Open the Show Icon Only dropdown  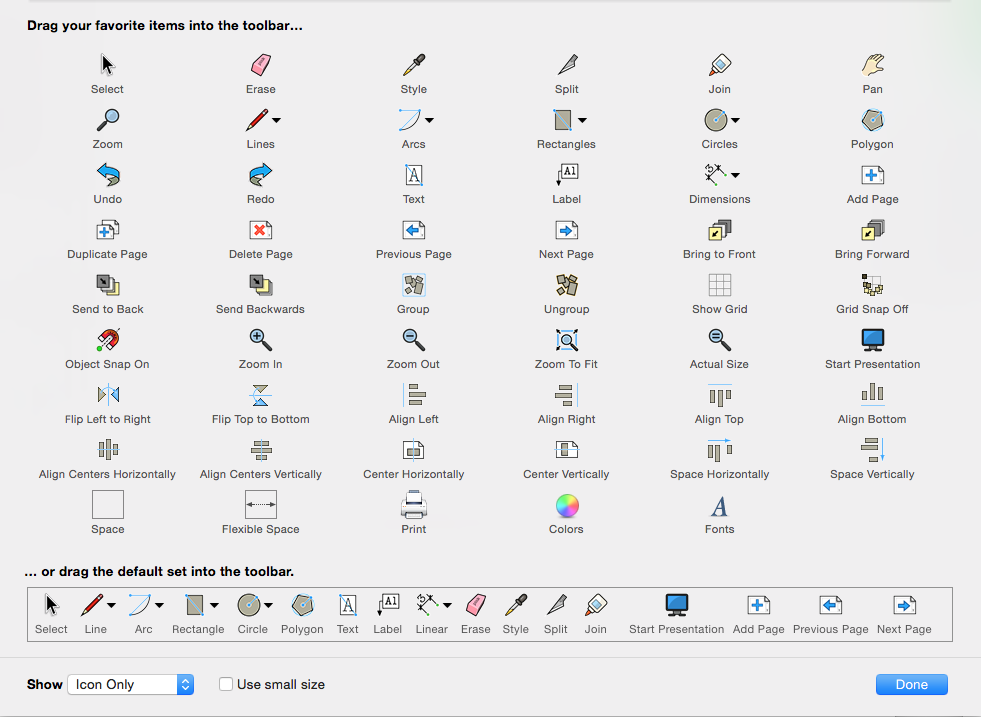tap(130, 684)
